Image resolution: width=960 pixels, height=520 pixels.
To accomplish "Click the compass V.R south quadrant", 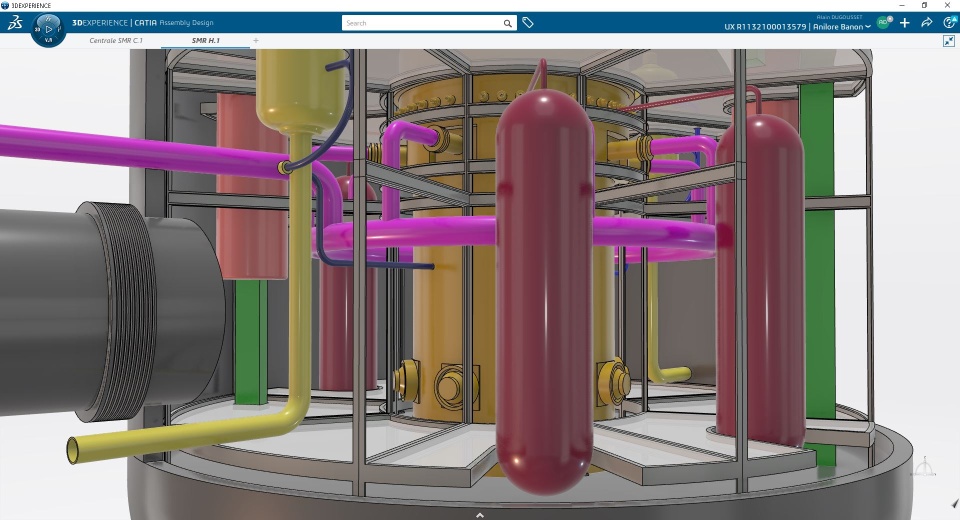I will coord(48,40).
